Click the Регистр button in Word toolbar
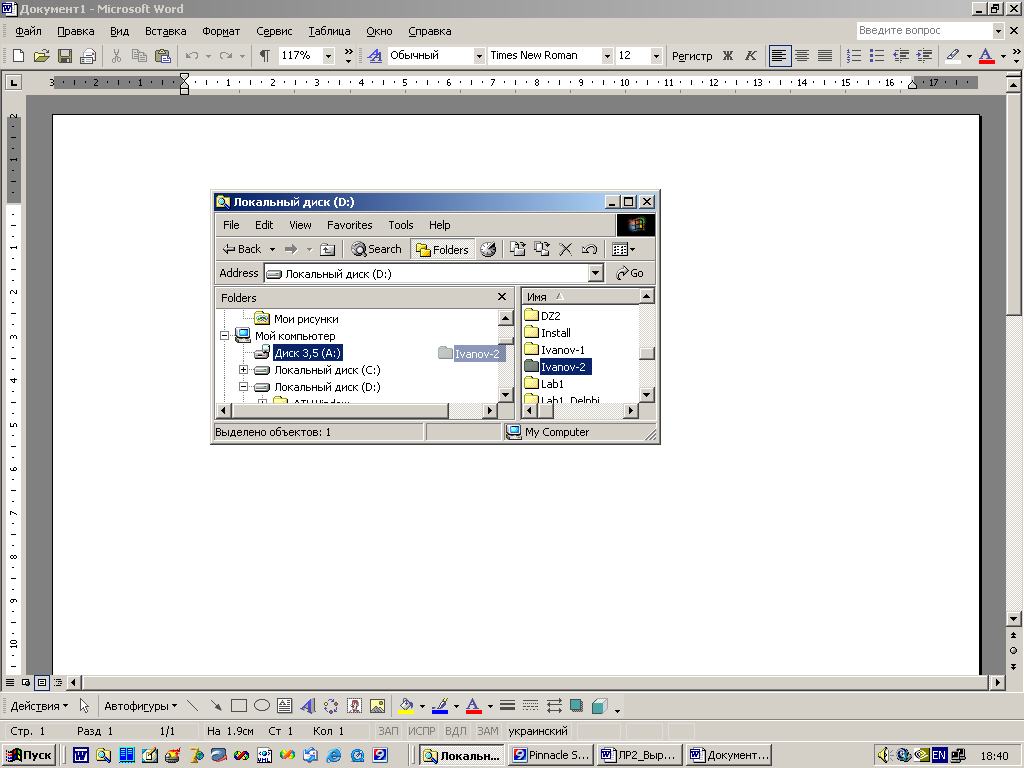 pyautogui.click(x=692, y=56)
